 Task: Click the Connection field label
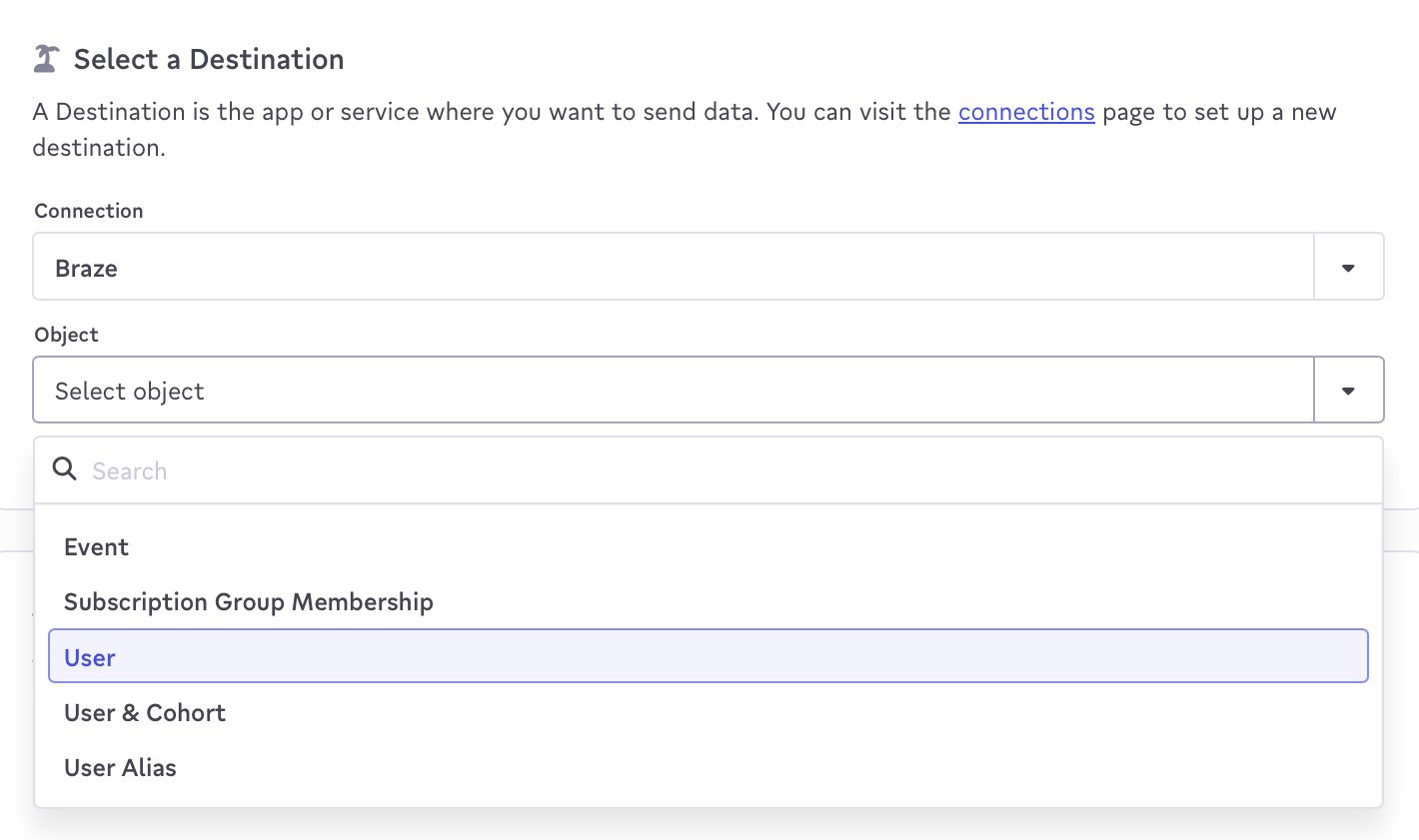point(89,211)
